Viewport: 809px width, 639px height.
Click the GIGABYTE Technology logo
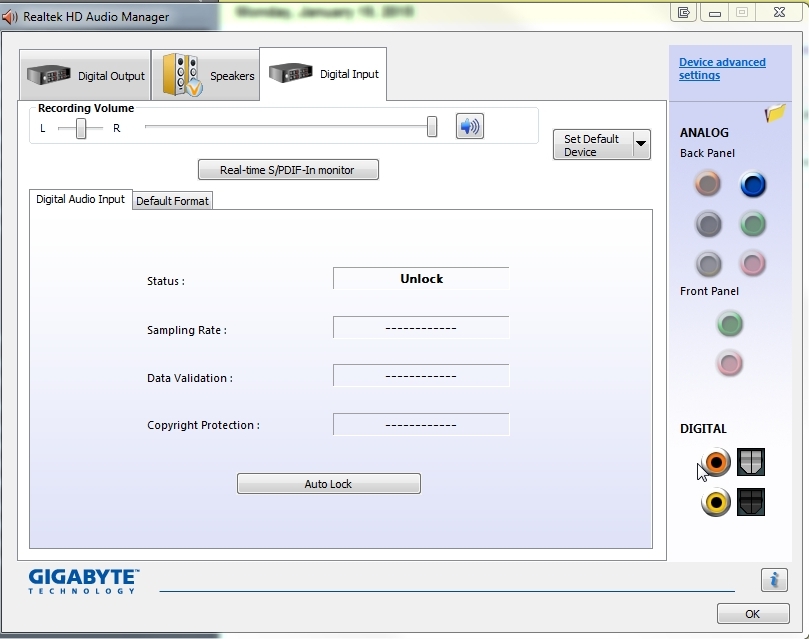(84, 581)
